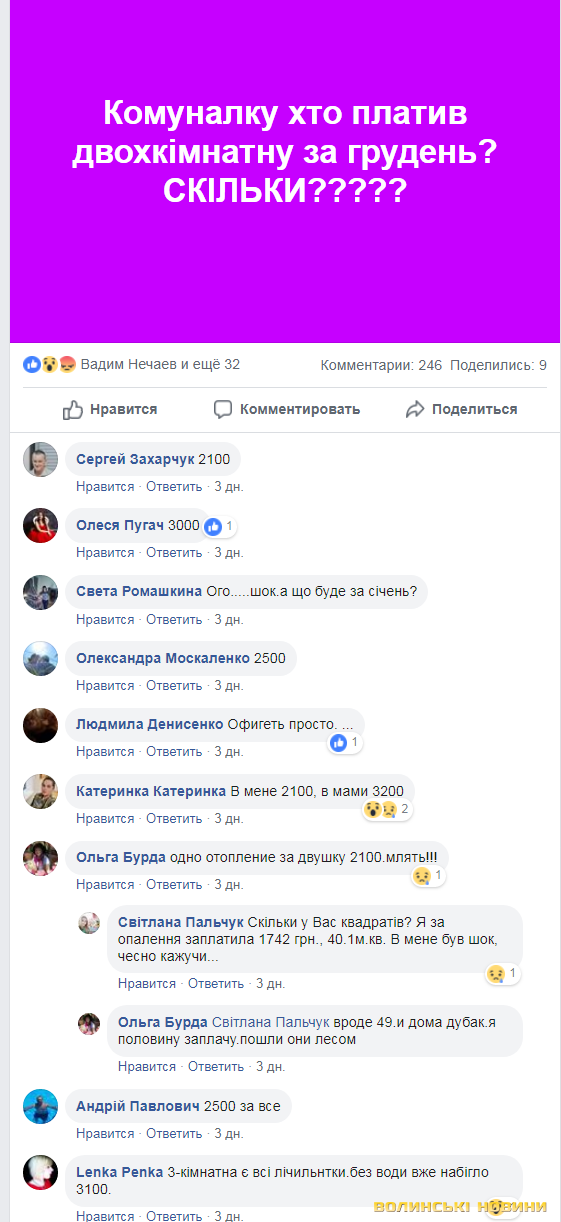
Task: Like Сергей Захарчук's comment via Нравится
Action: [x=105, y=487]
